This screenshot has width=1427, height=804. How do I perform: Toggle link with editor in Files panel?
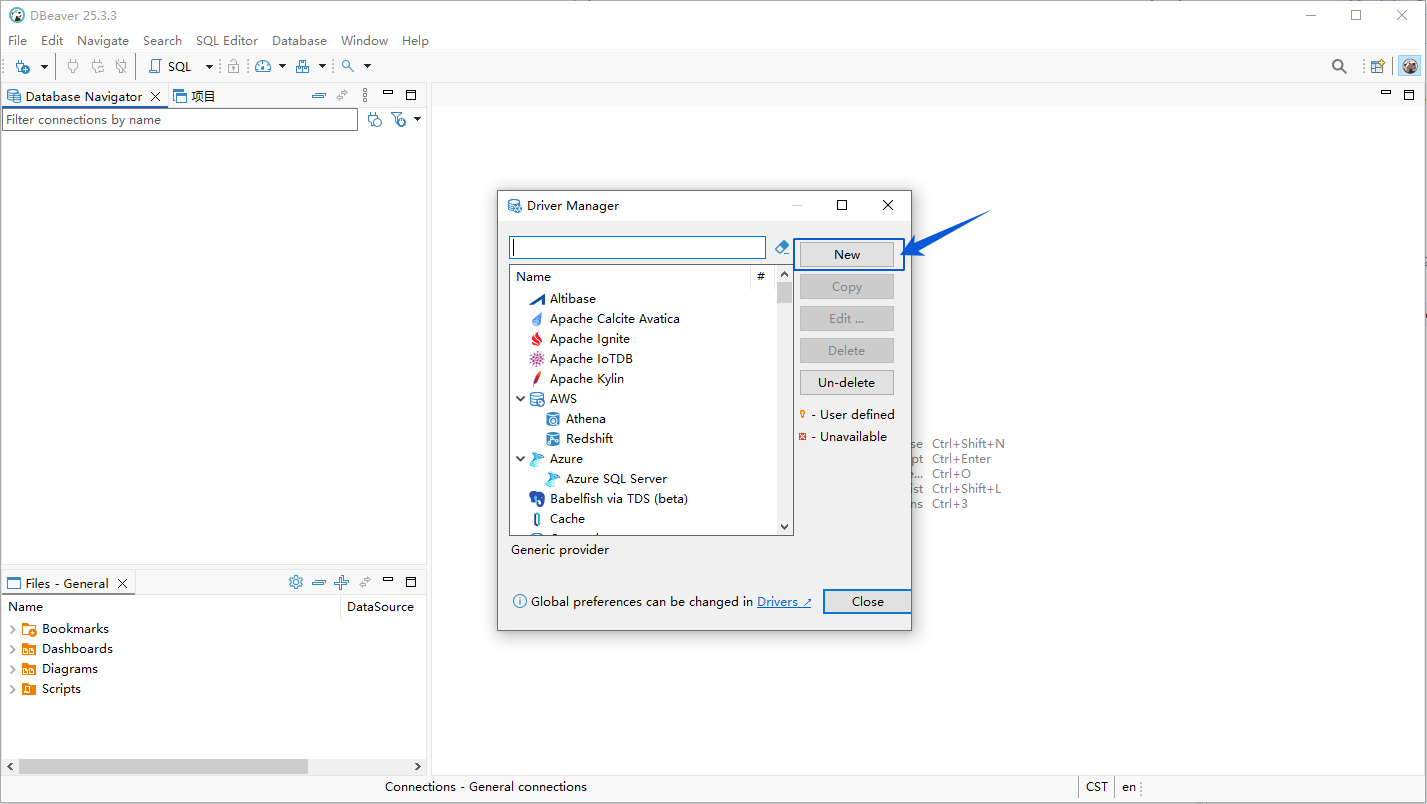point(365,582)
